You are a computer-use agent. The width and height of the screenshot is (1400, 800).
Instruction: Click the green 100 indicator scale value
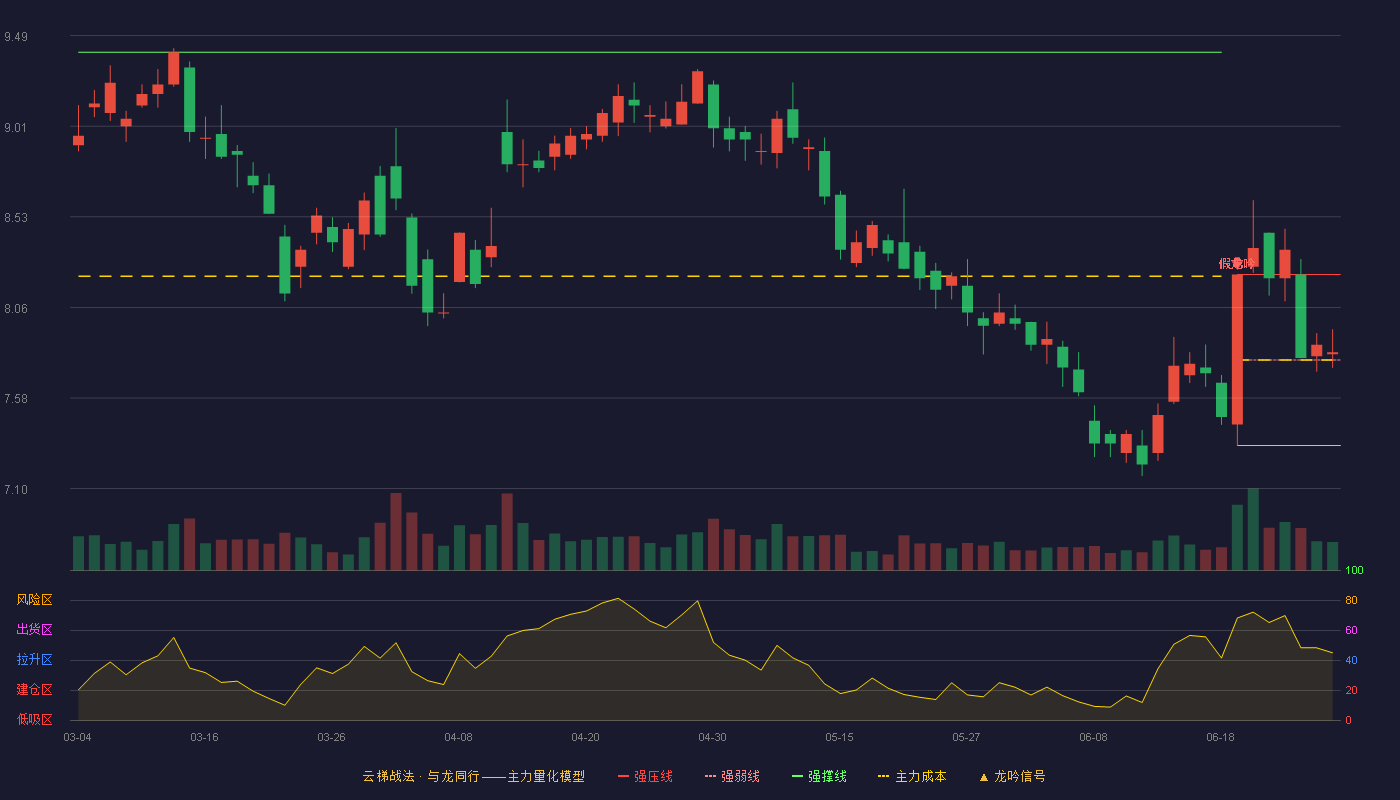[1354, 571]
